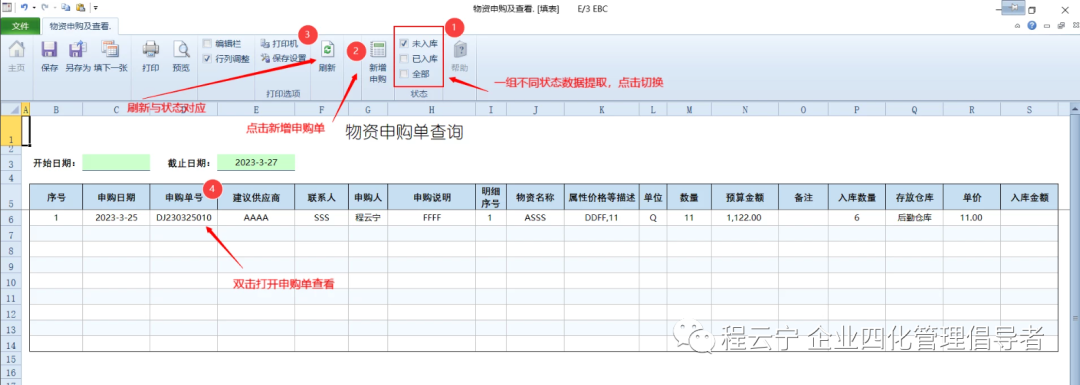Click the undo arrow in quick access toolbar
Viewport: 1080px width, 385px height.
point(24,8)
